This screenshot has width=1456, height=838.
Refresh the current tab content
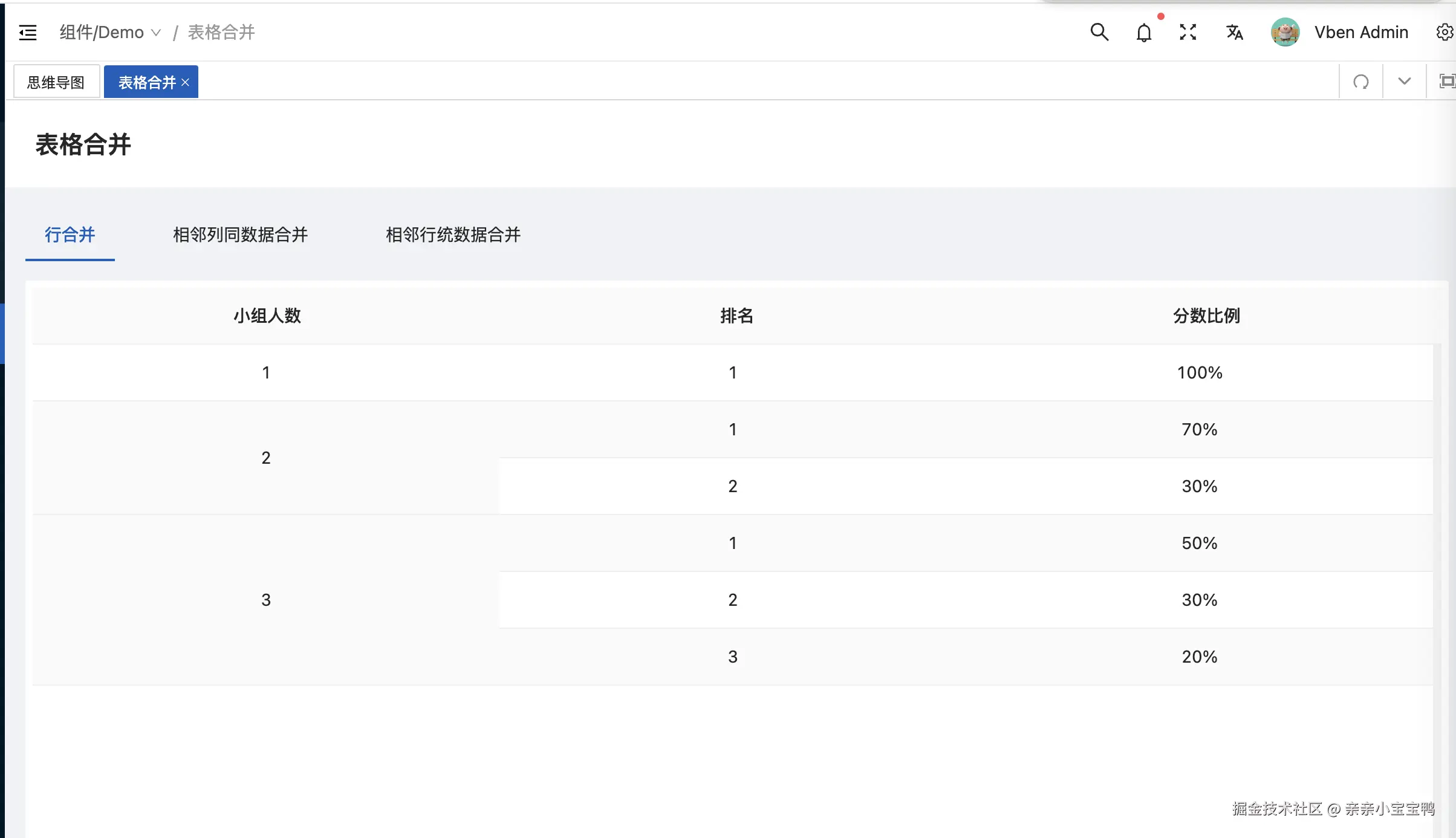coord(1360,80)
